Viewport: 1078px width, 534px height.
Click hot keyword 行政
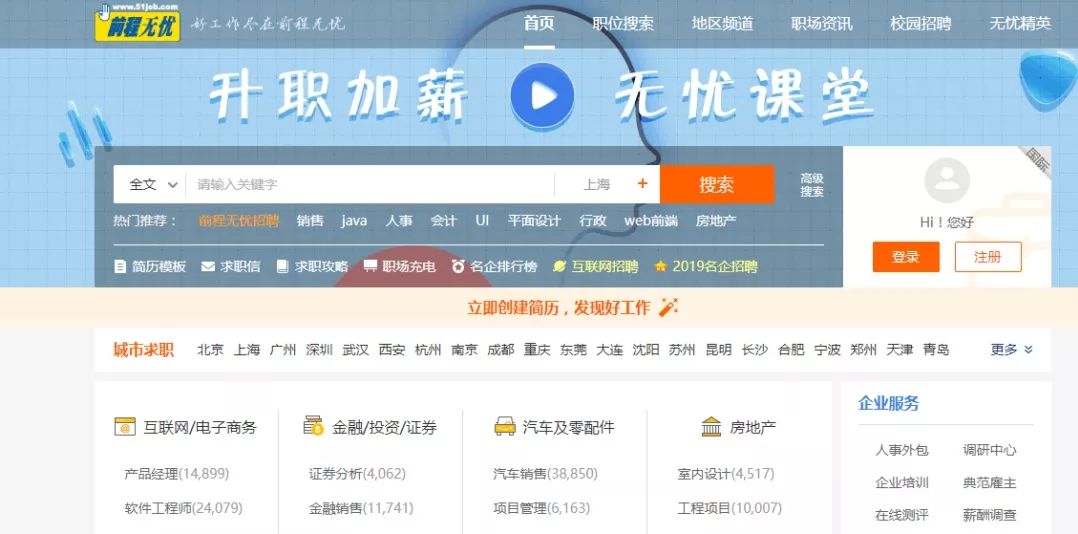pos(593,221)
